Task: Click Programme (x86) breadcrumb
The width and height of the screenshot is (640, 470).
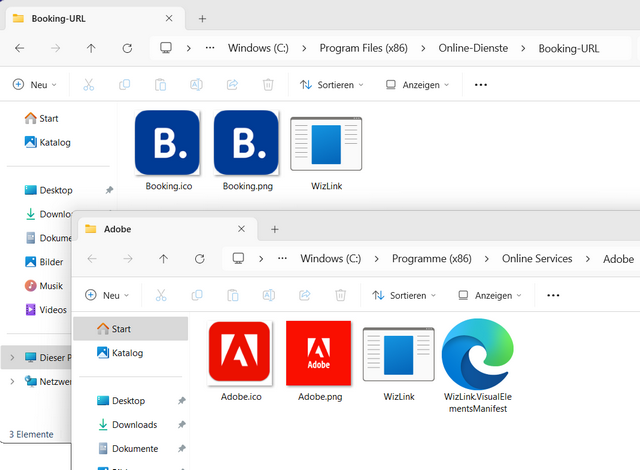Action: click(x=431, y=259)
